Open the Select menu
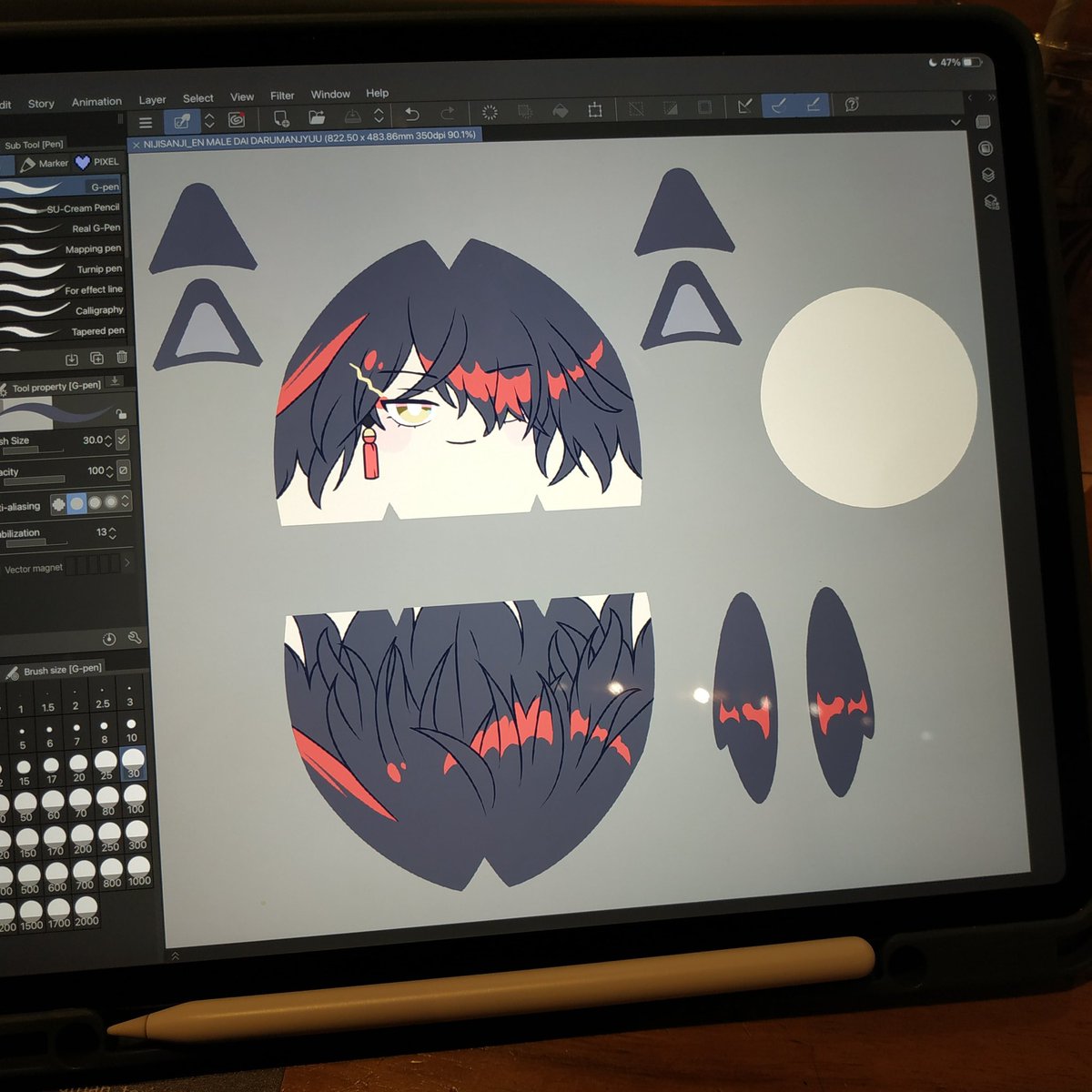 [197, 98]
